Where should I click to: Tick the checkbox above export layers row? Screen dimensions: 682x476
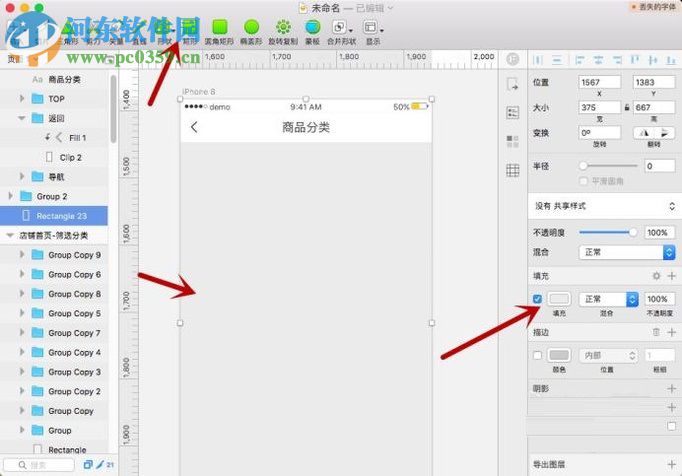point(672,426)
